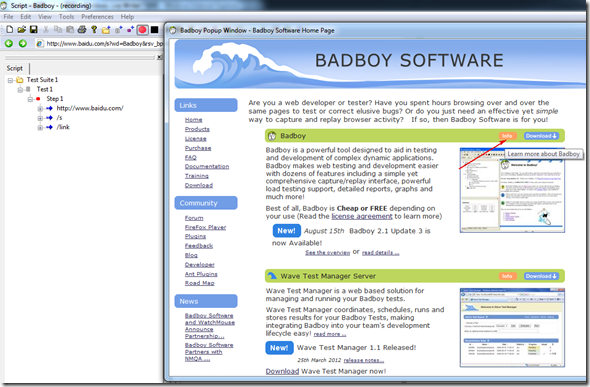The height and width of the screenshot is (387, 590).
Task: Save the script with the floppy icon
Action: point(33,29)
